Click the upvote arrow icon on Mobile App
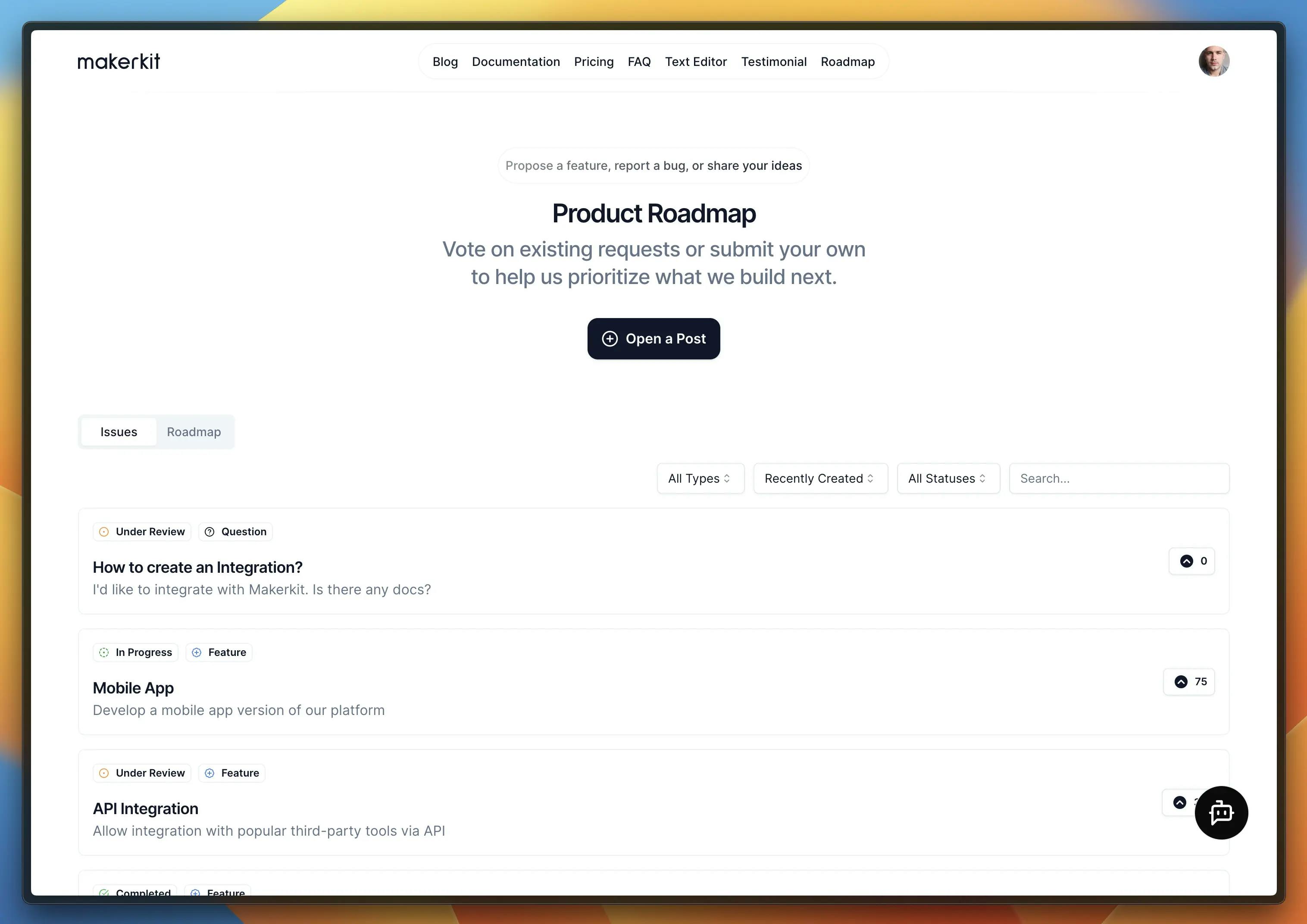1307x924 pixels. pyautogui.click(x=1181, y=681)
